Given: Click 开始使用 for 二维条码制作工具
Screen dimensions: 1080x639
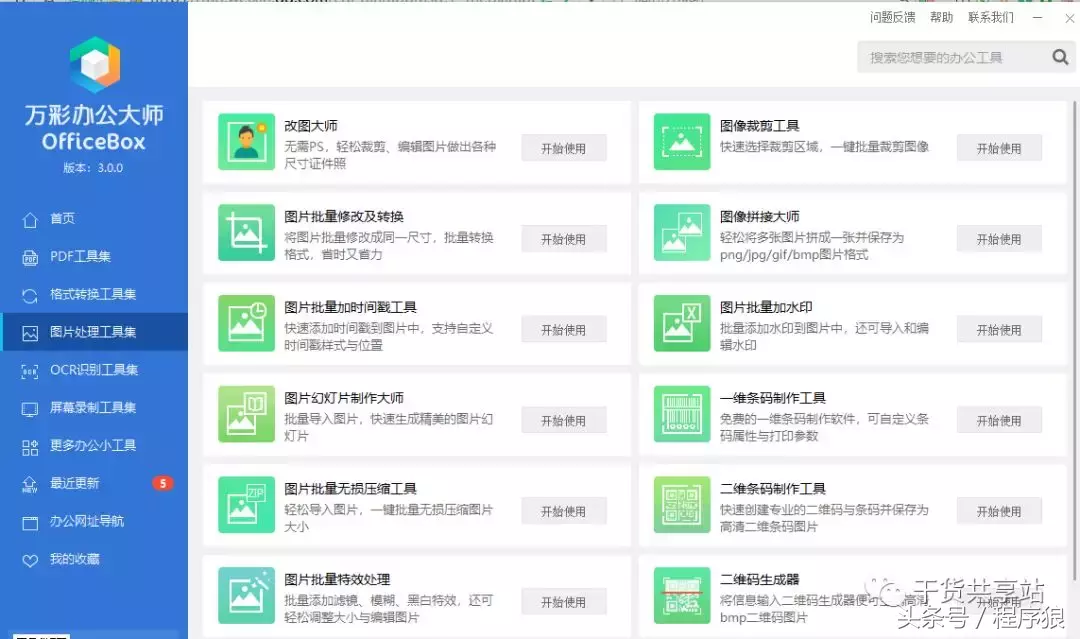Looking at the screenshot, I should [999, 512].
